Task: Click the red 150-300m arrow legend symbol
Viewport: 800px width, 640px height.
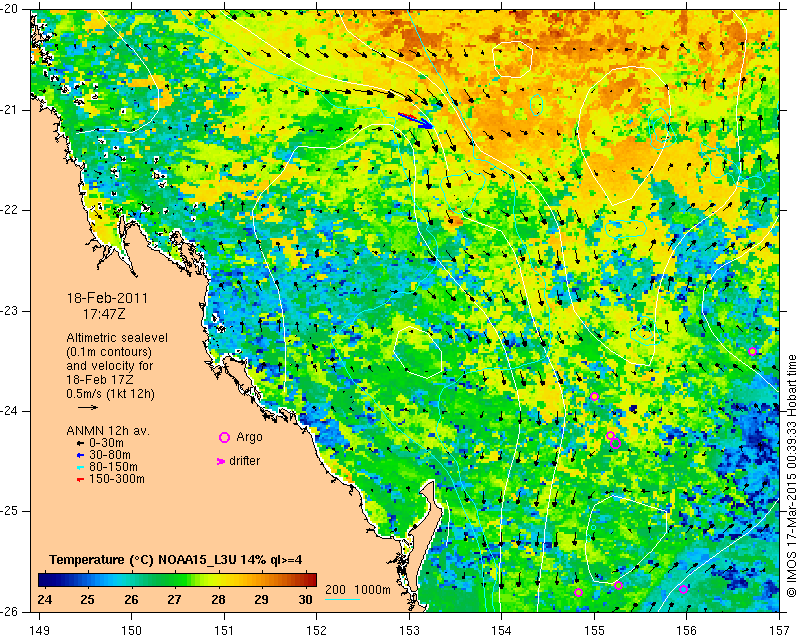Action: (x=79, y=479)
